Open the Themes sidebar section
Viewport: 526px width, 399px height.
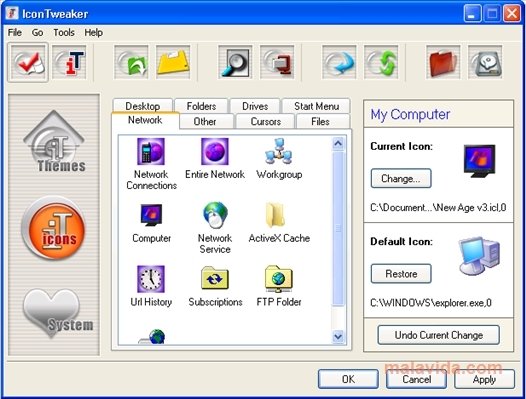[55, 142]
